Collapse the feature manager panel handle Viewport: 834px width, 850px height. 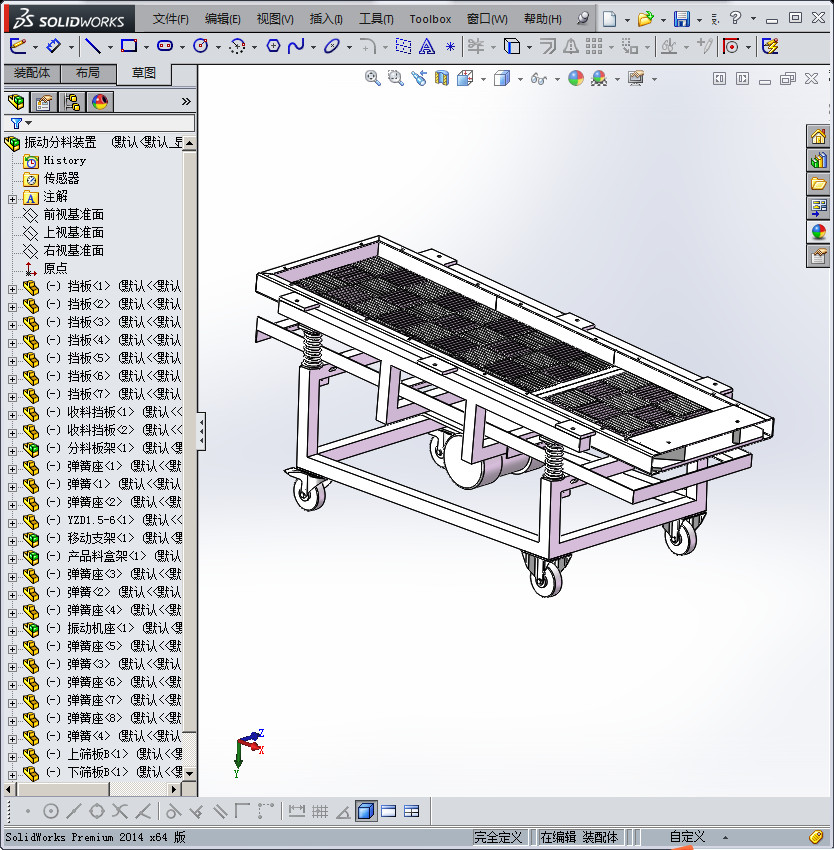tap(201, 432)
